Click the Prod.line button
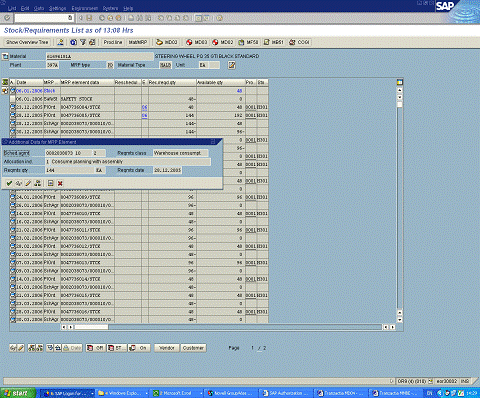The width and height of the screenshot is (480, 398). [x=113, y=42]
